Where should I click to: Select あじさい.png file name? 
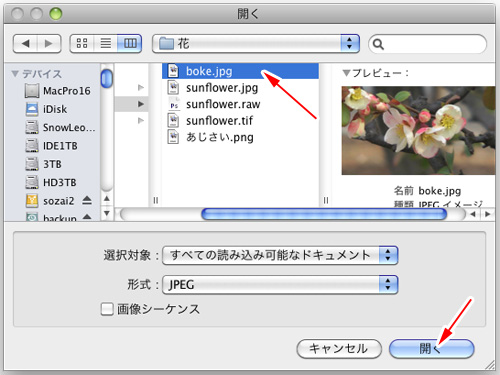click(220, 137)
